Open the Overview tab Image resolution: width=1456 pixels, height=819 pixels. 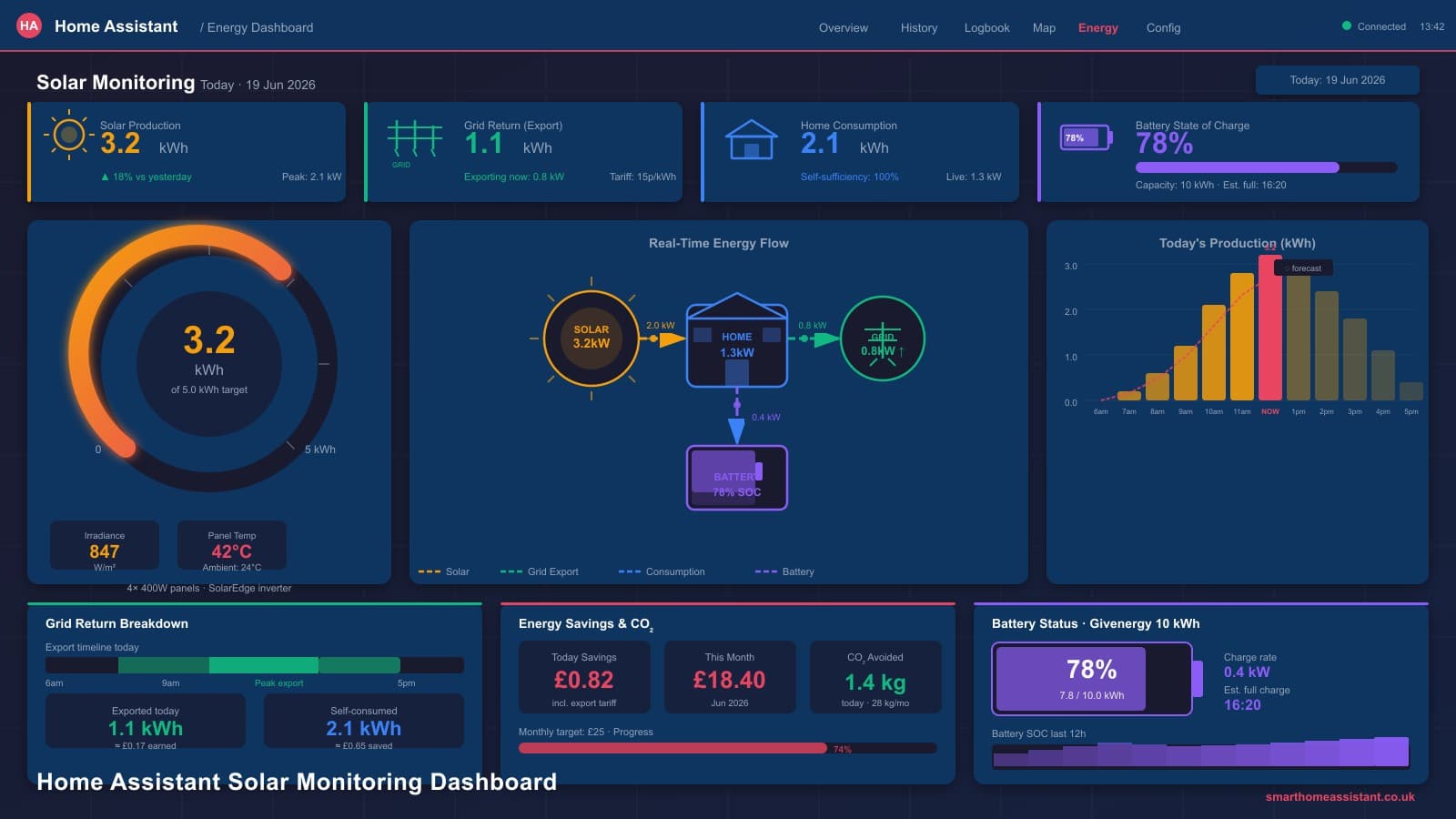(844, 28)
